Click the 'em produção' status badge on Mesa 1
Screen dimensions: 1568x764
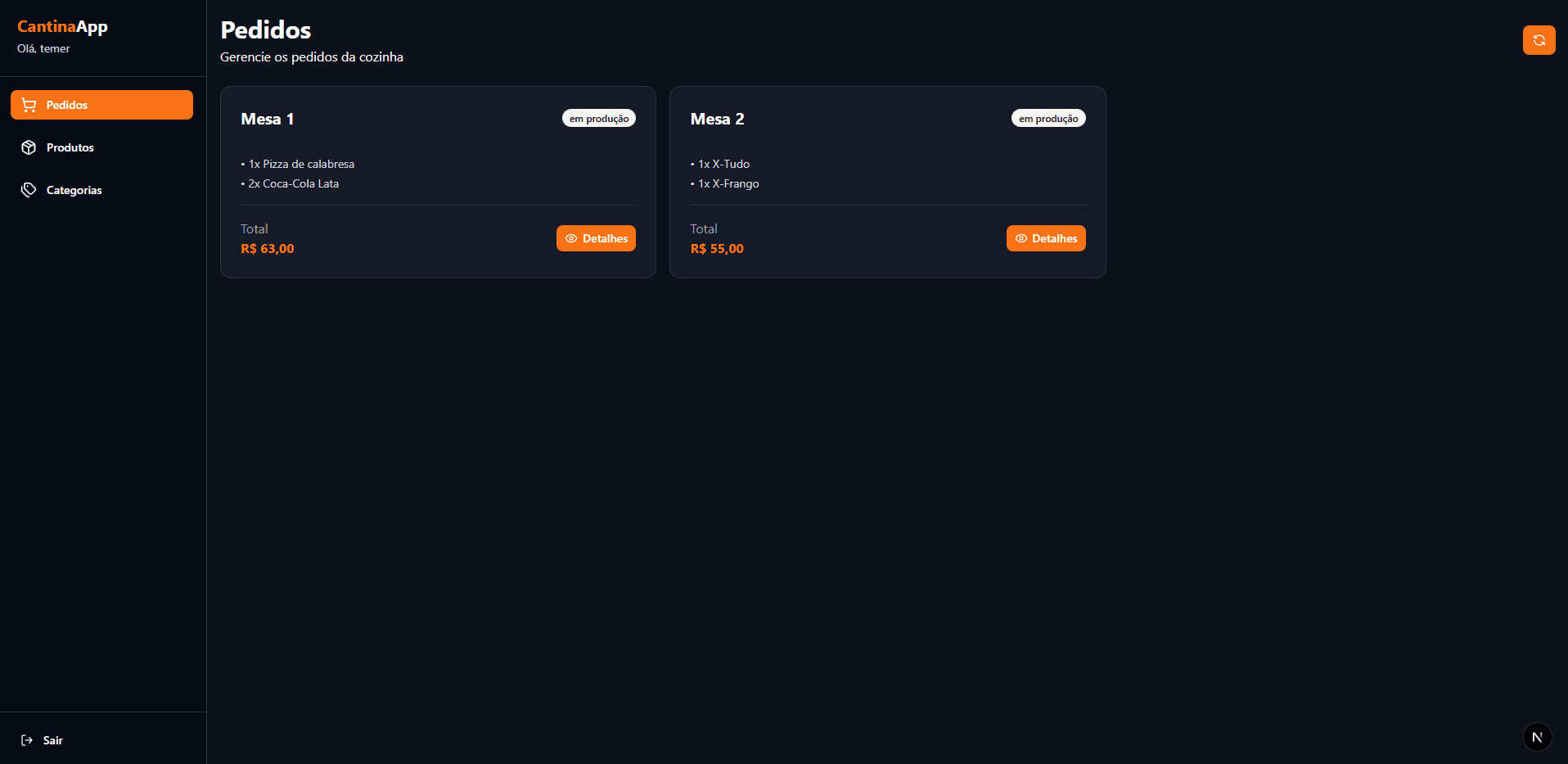pos(598,118)
